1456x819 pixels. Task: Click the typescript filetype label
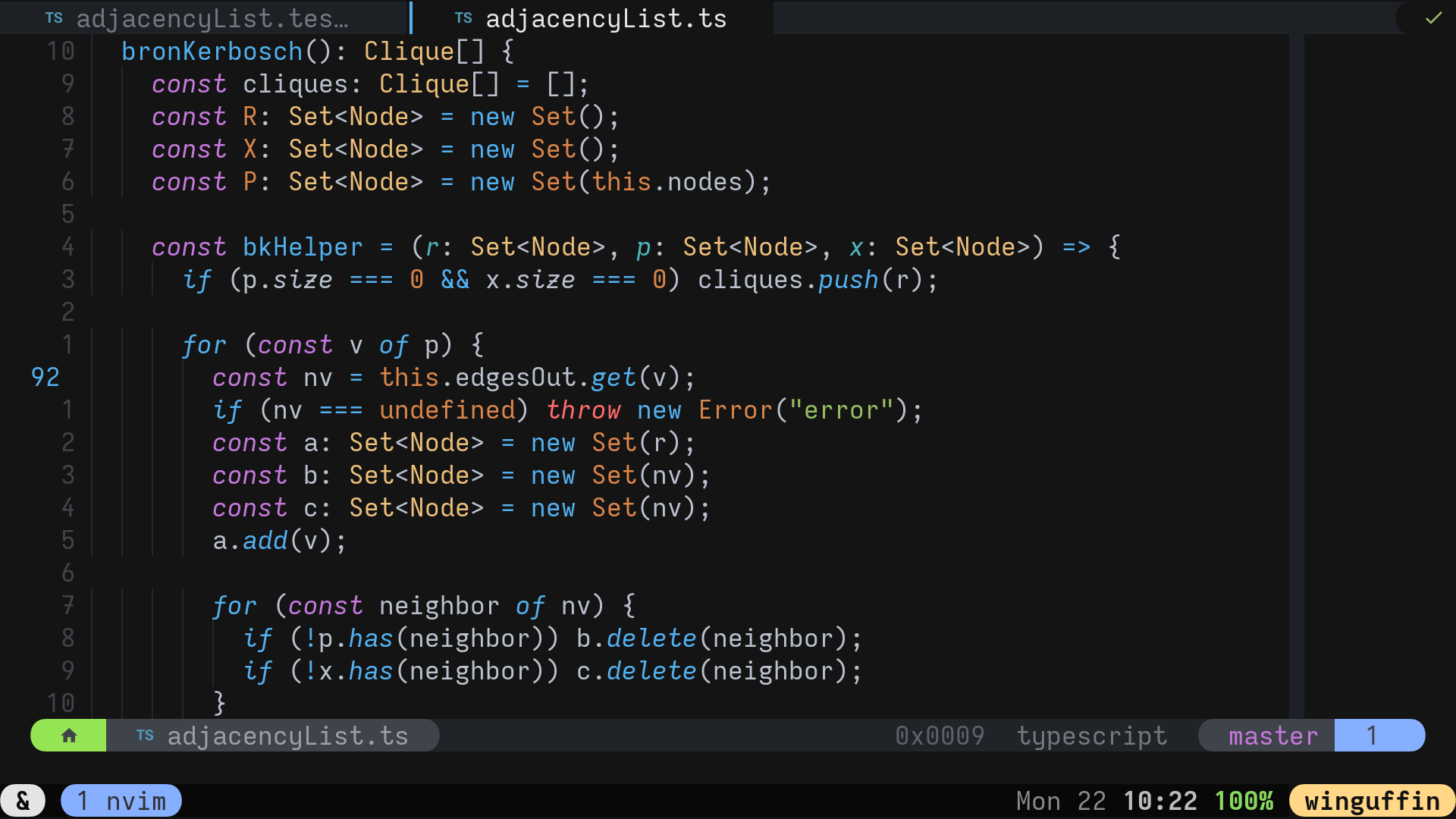pos(1091,736)
